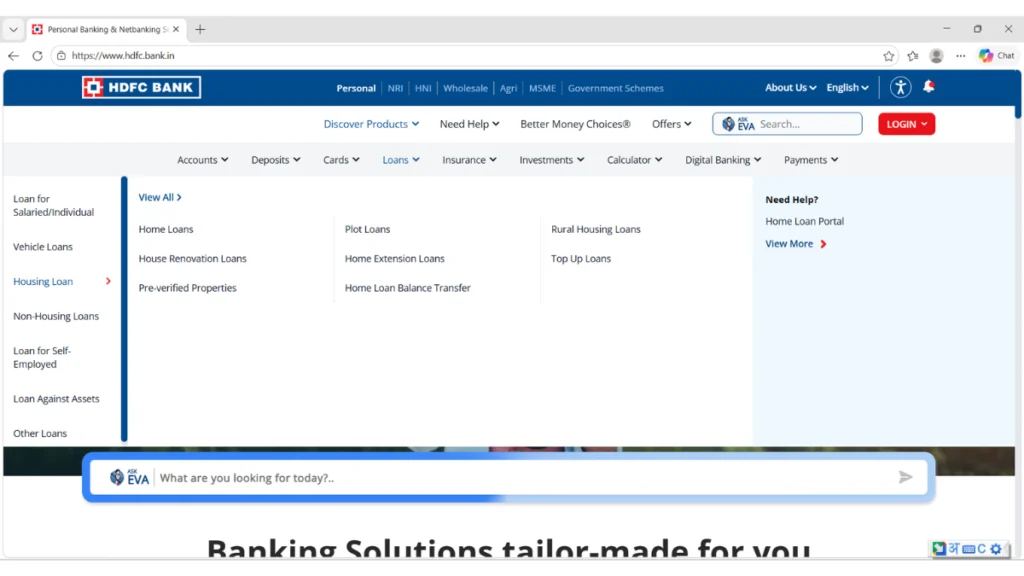This screenshot has height=576, width=1024.
Task: Open Government Schemes section
Action: click(615, 88)
